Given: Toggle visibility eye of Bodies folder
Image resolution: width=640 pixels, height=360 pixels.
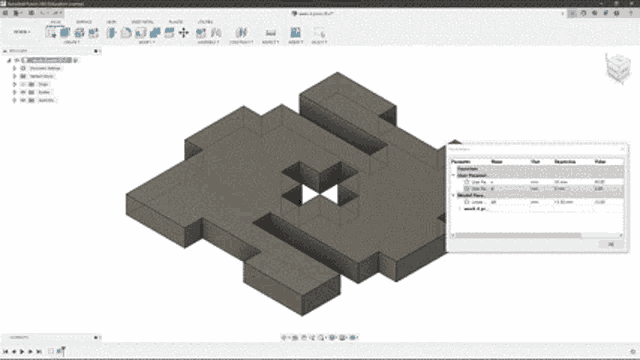Looking at the screenshot, I should [x=23, y=92].
